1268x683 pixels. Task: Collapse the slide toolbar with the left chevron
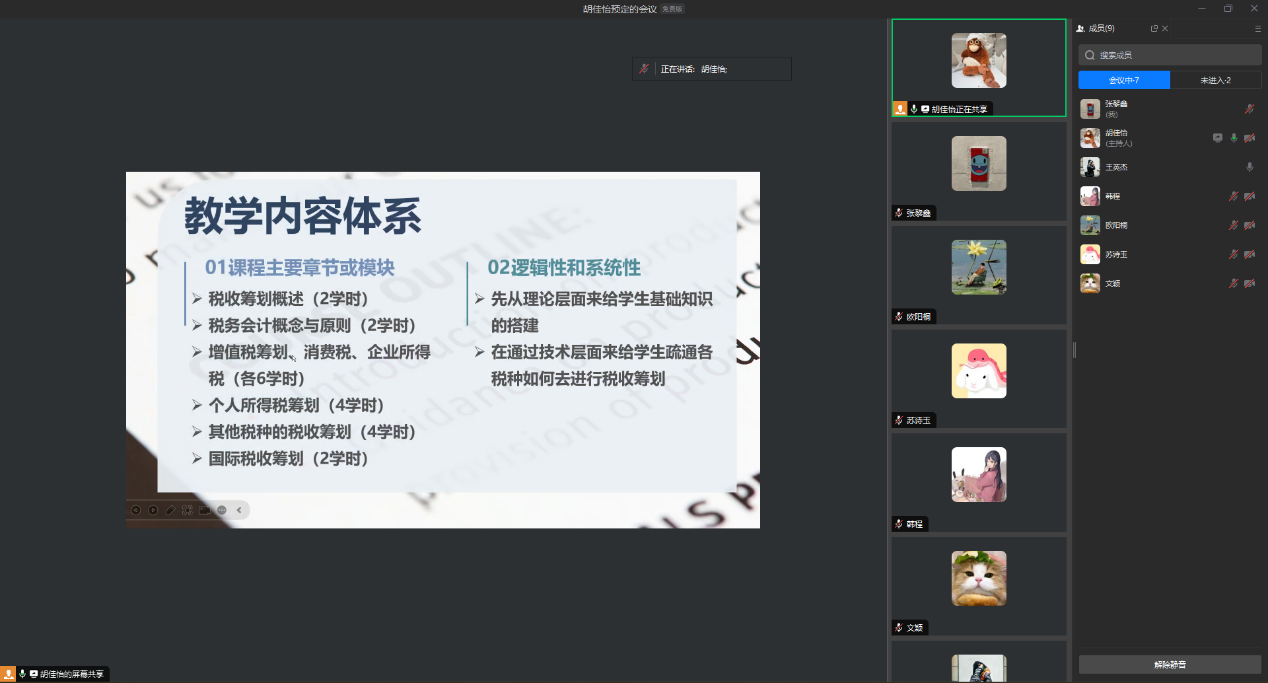point(239,510)
